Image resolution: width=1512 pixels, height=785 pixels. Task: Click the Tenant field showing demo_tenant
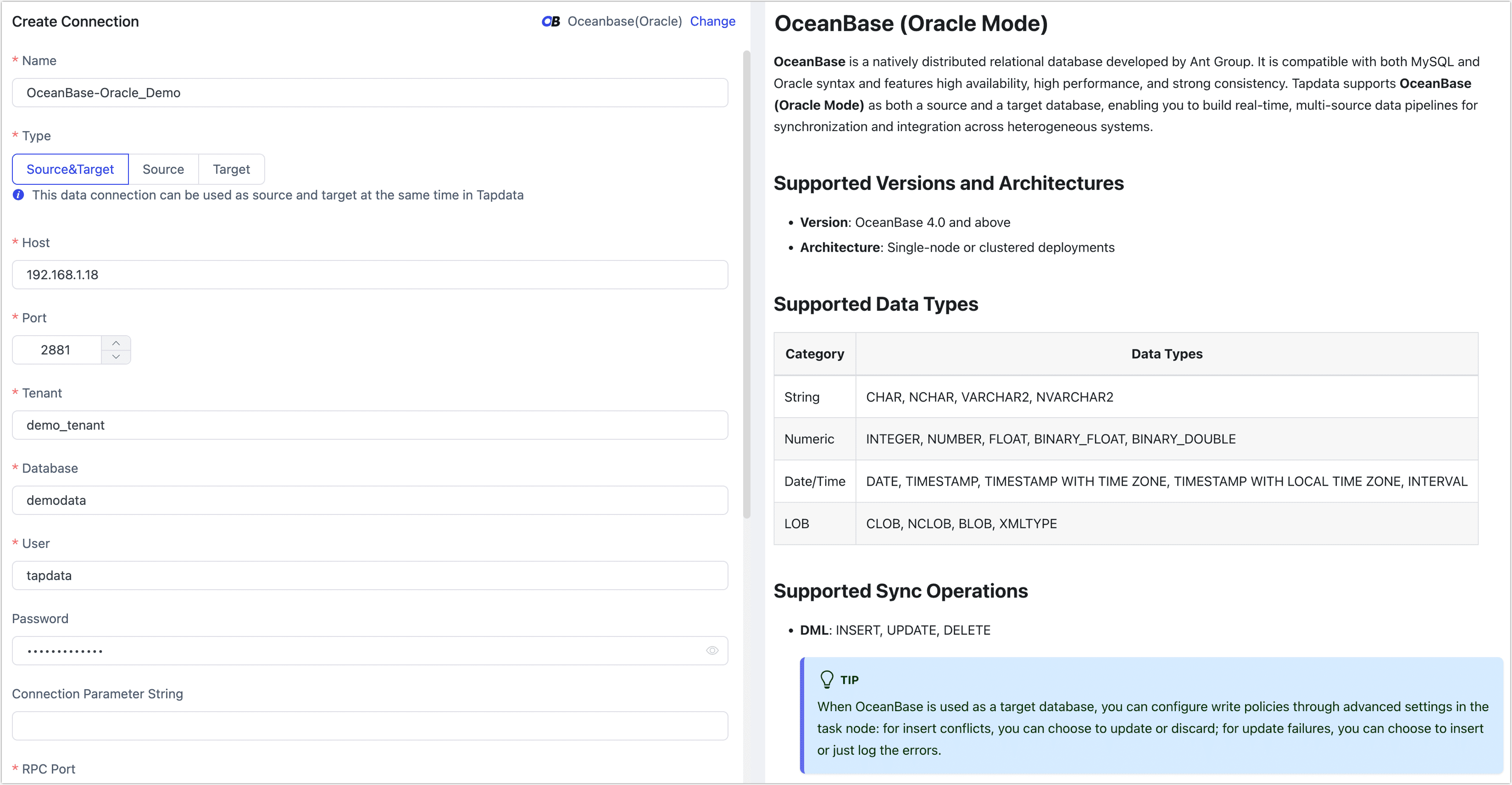point(370,425)
